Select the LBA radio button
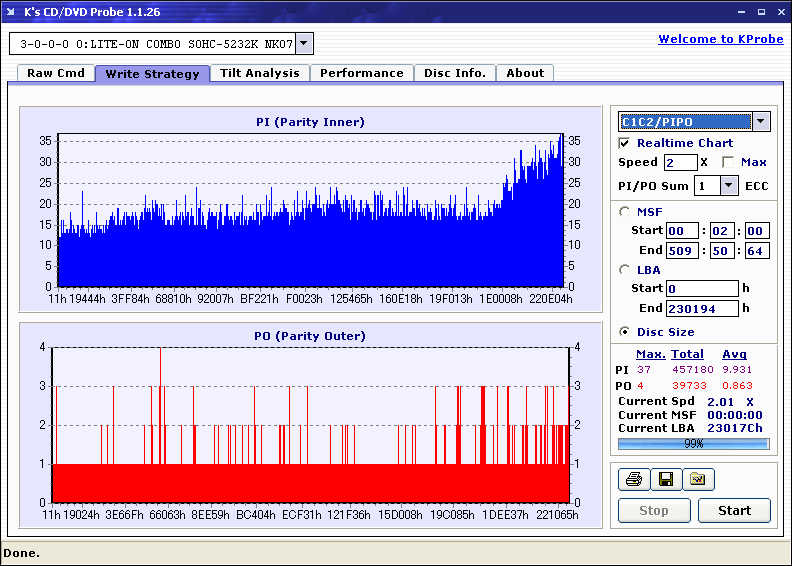The image size is (792, 566). [625, 269]
